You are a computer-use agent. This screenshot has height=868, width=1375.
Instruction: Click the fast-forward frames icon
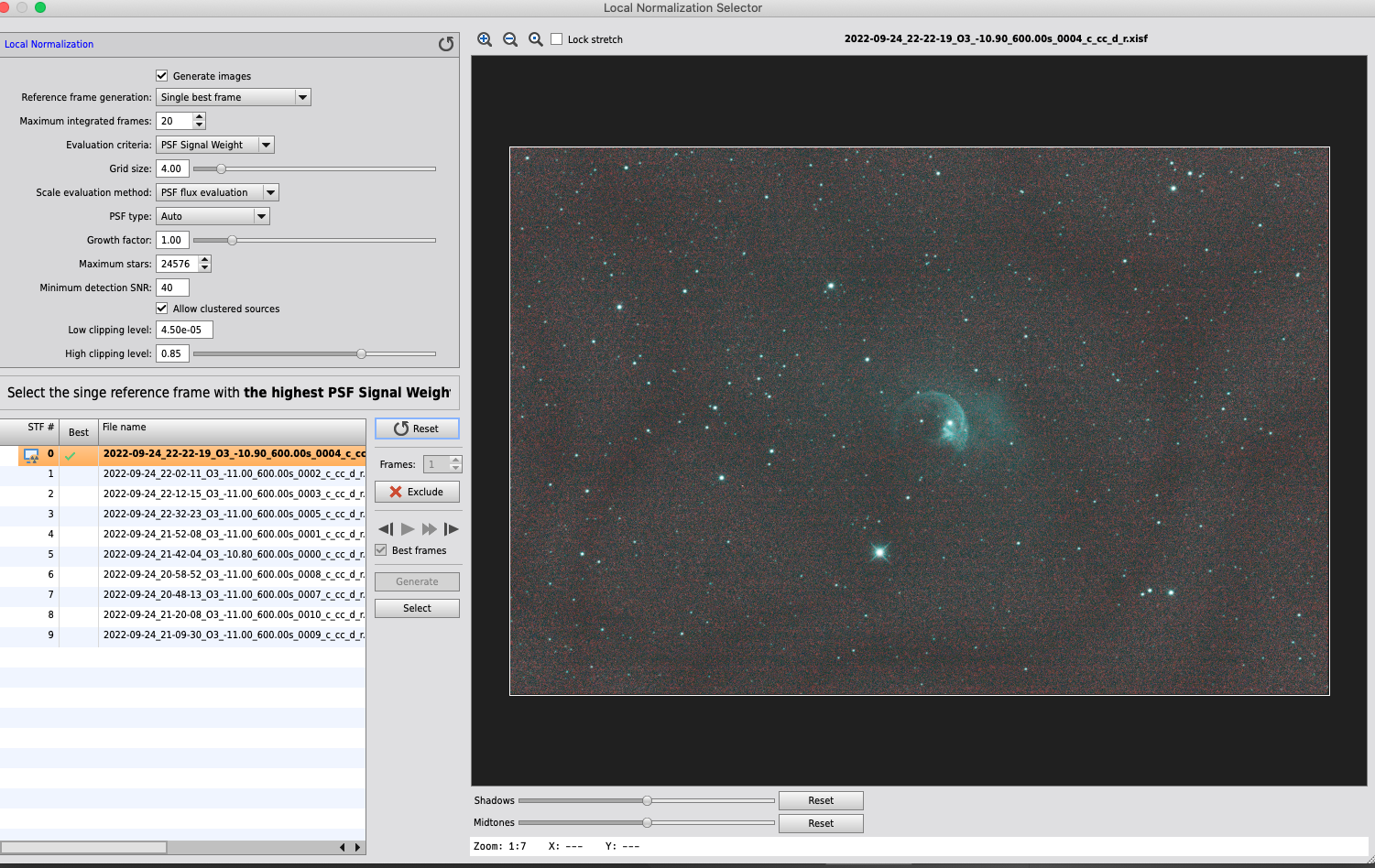[429, 529]
